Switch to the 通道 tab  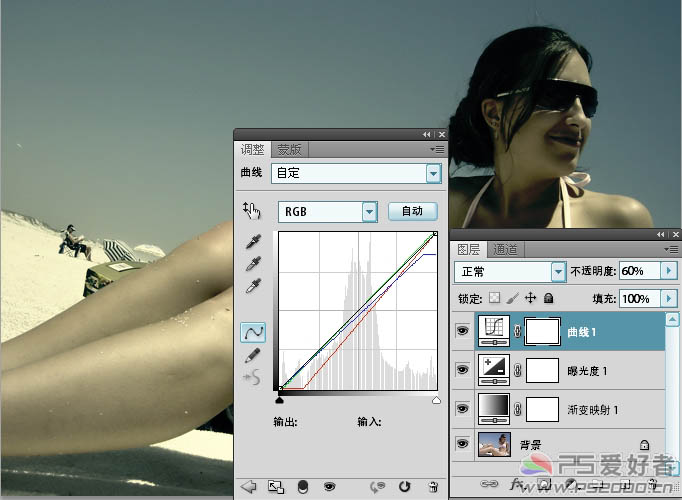click(x=506, y=249)
